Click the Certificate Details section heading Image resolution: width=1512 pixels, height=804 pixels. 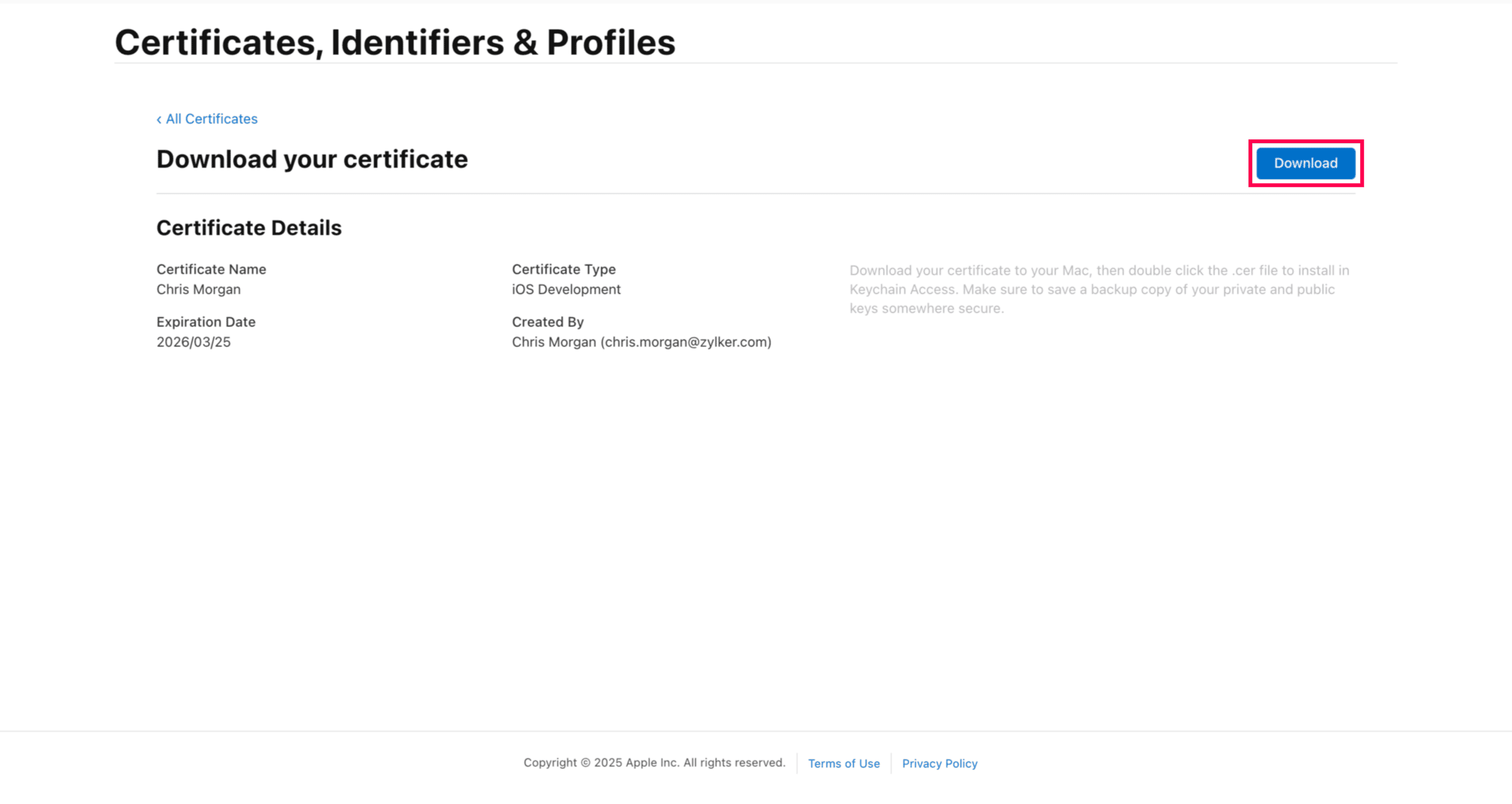click(x=249, y=228)
